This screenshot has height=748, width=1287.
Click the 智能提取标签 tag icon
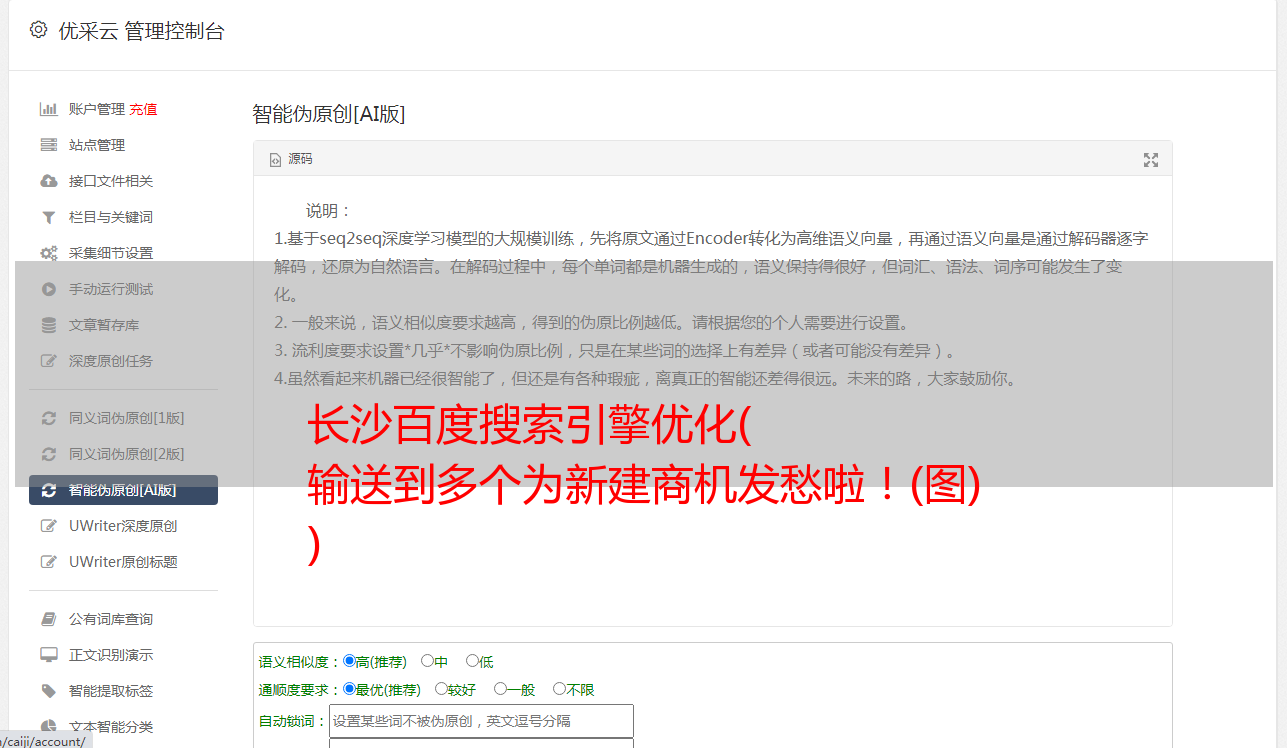tap(48, 691)
